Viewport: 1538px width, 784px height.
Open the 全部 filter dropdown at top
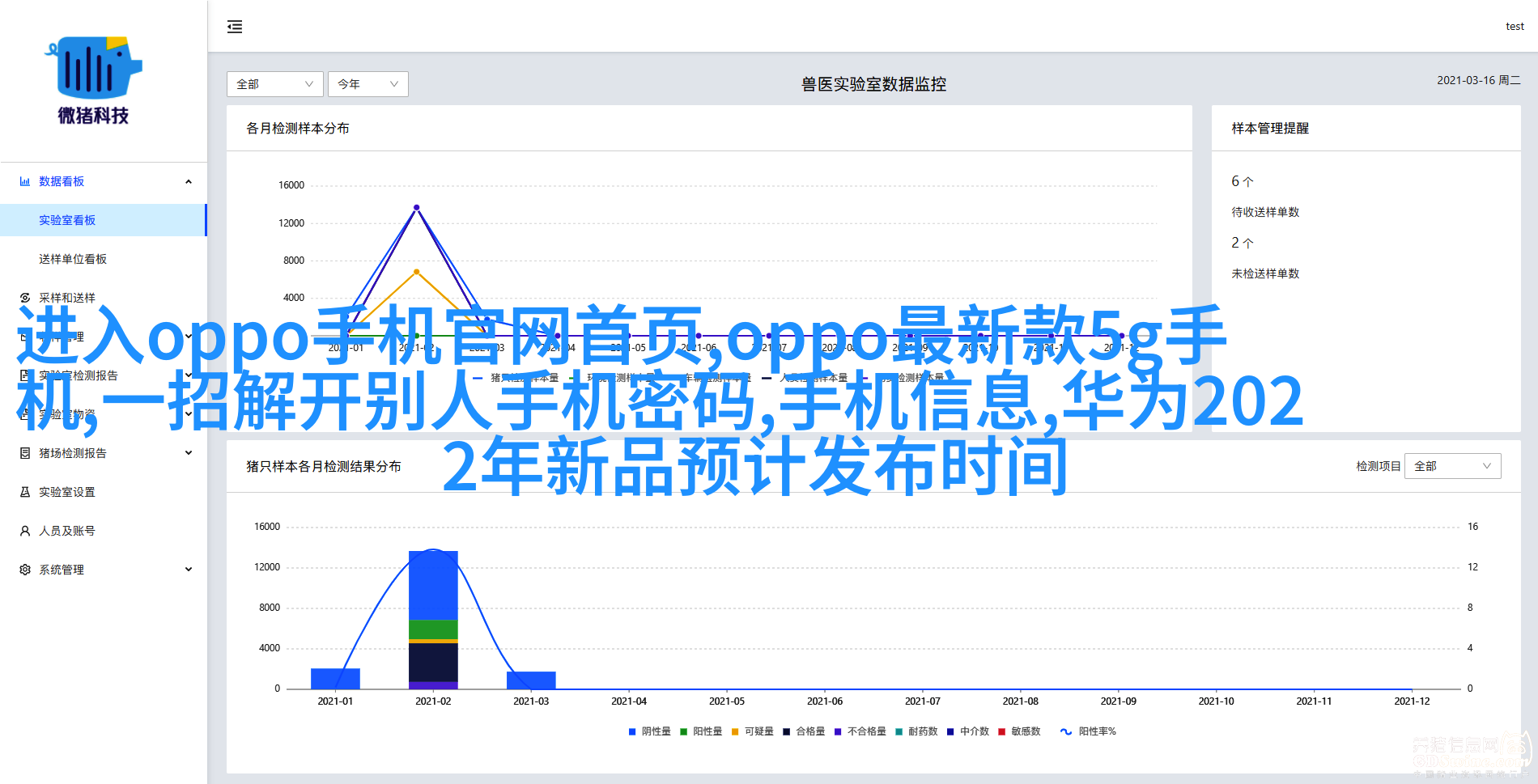[275, 84]
